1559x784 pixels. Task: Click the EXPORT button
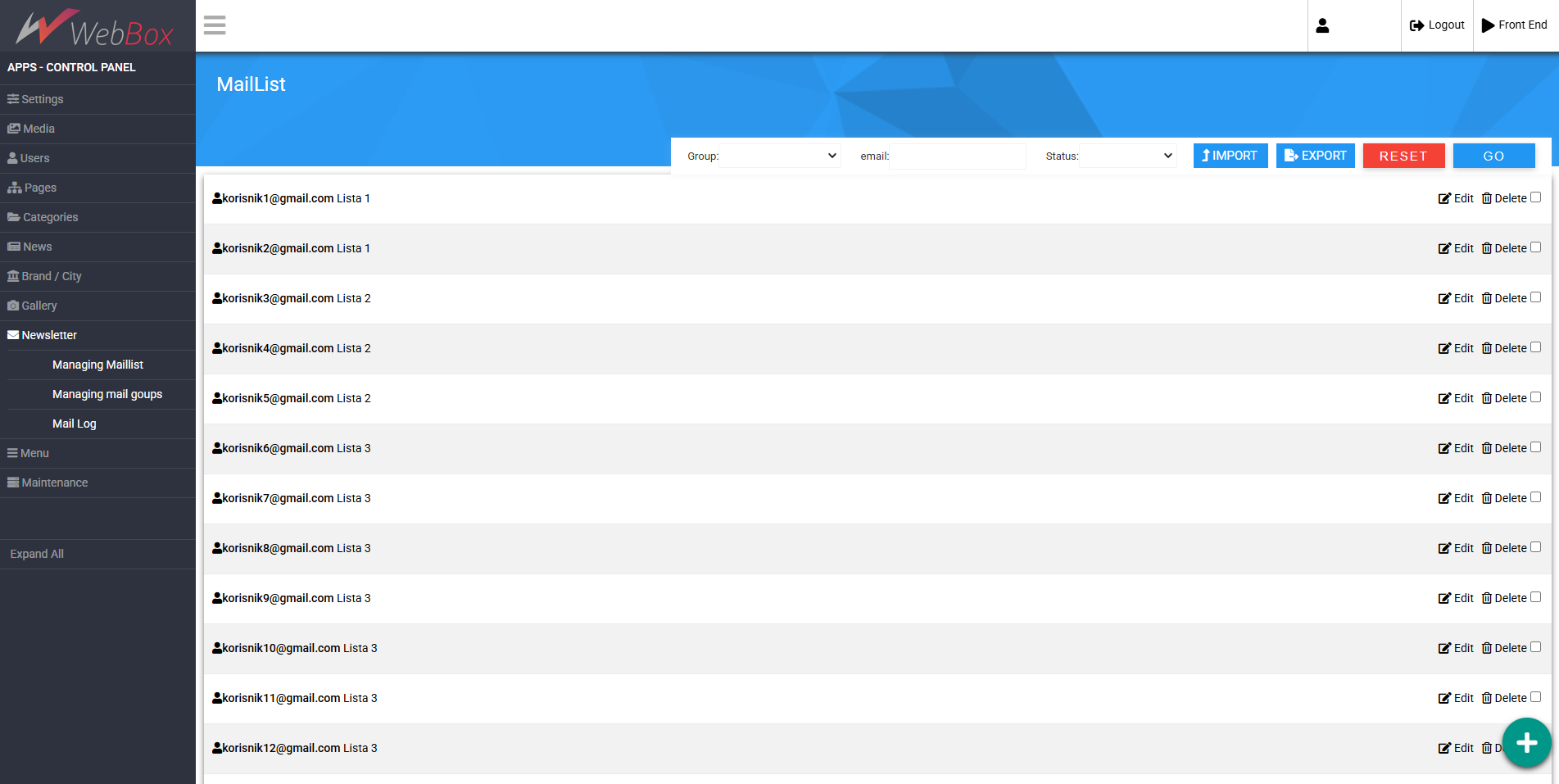pyautogui.click(x=1316, y=156)
